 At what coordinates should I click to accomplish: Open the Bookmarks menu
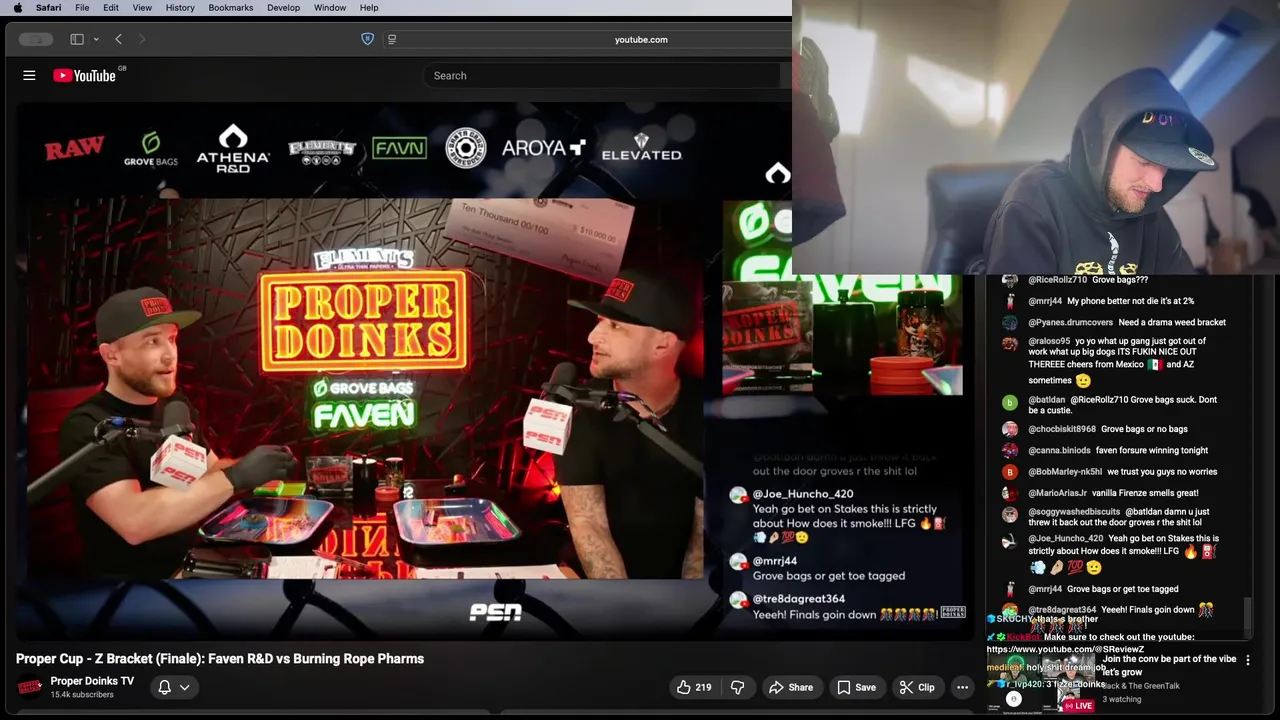pyautogui.click(x=231, y=8)
